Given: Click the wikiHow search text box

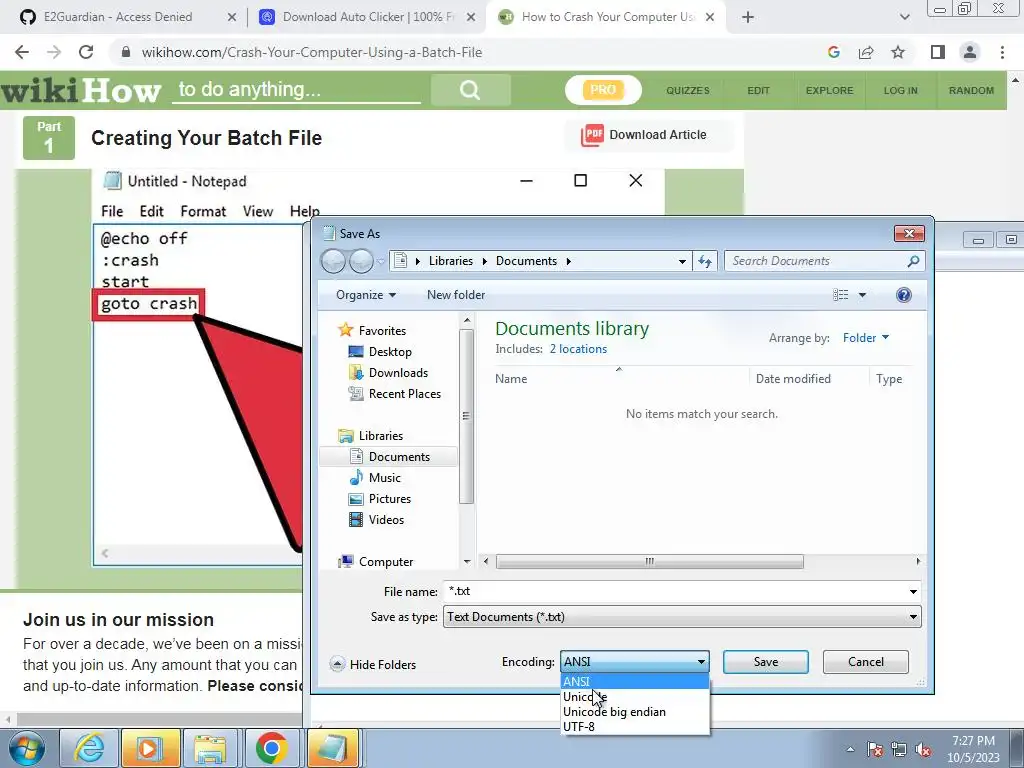Looking at the screenshot, I should (x=296, y=89).
